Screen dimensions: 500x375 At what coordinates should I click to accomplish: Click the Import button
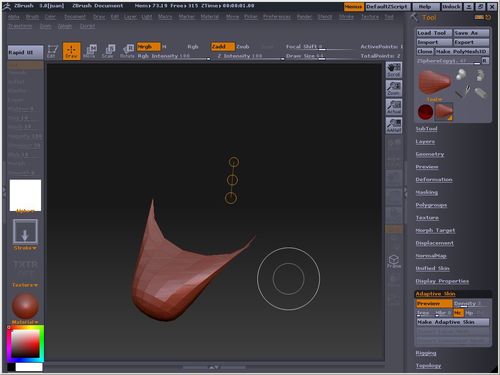coord(434,42)
